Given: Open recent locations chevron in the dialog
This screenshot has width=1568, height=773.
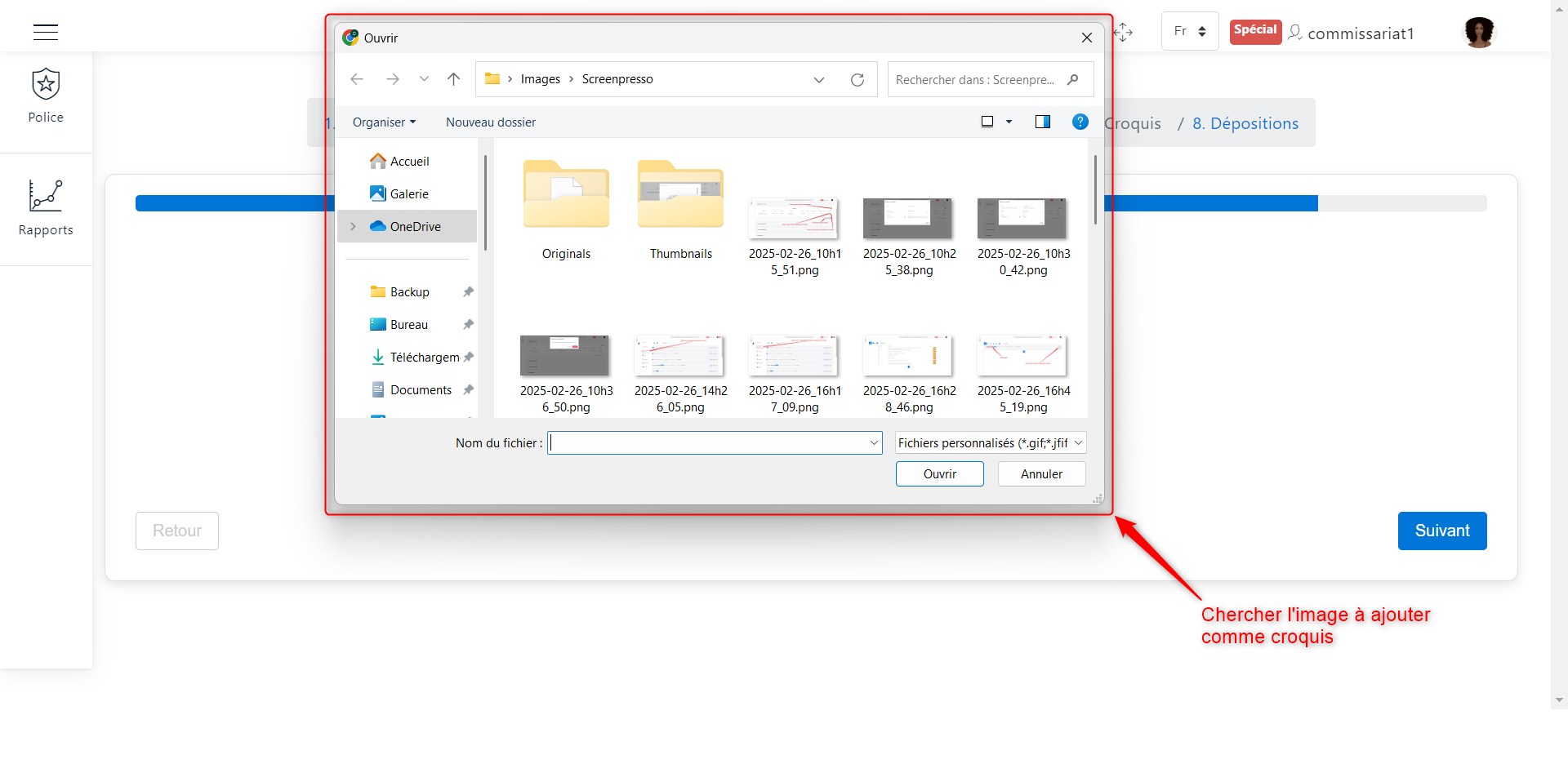Looking at the screenshot, I should pyautogui.click(x=424, y=79).
